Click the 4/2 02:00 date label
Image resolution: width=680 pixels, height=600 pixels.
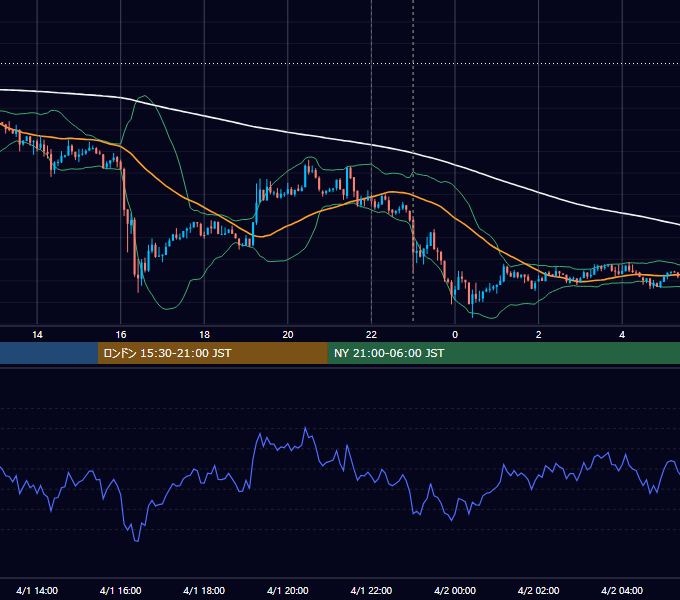click(x=538, y=591)
